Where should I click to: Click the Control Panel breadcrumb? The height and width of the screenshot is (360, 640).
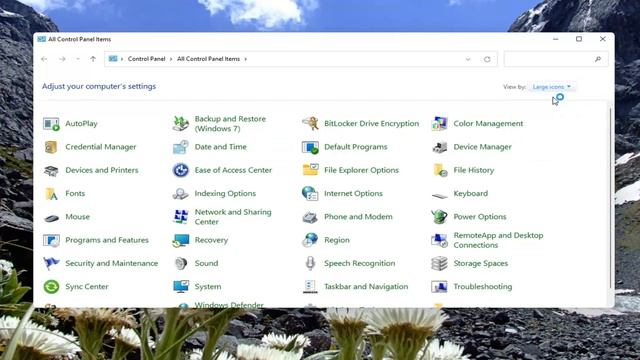147,59
